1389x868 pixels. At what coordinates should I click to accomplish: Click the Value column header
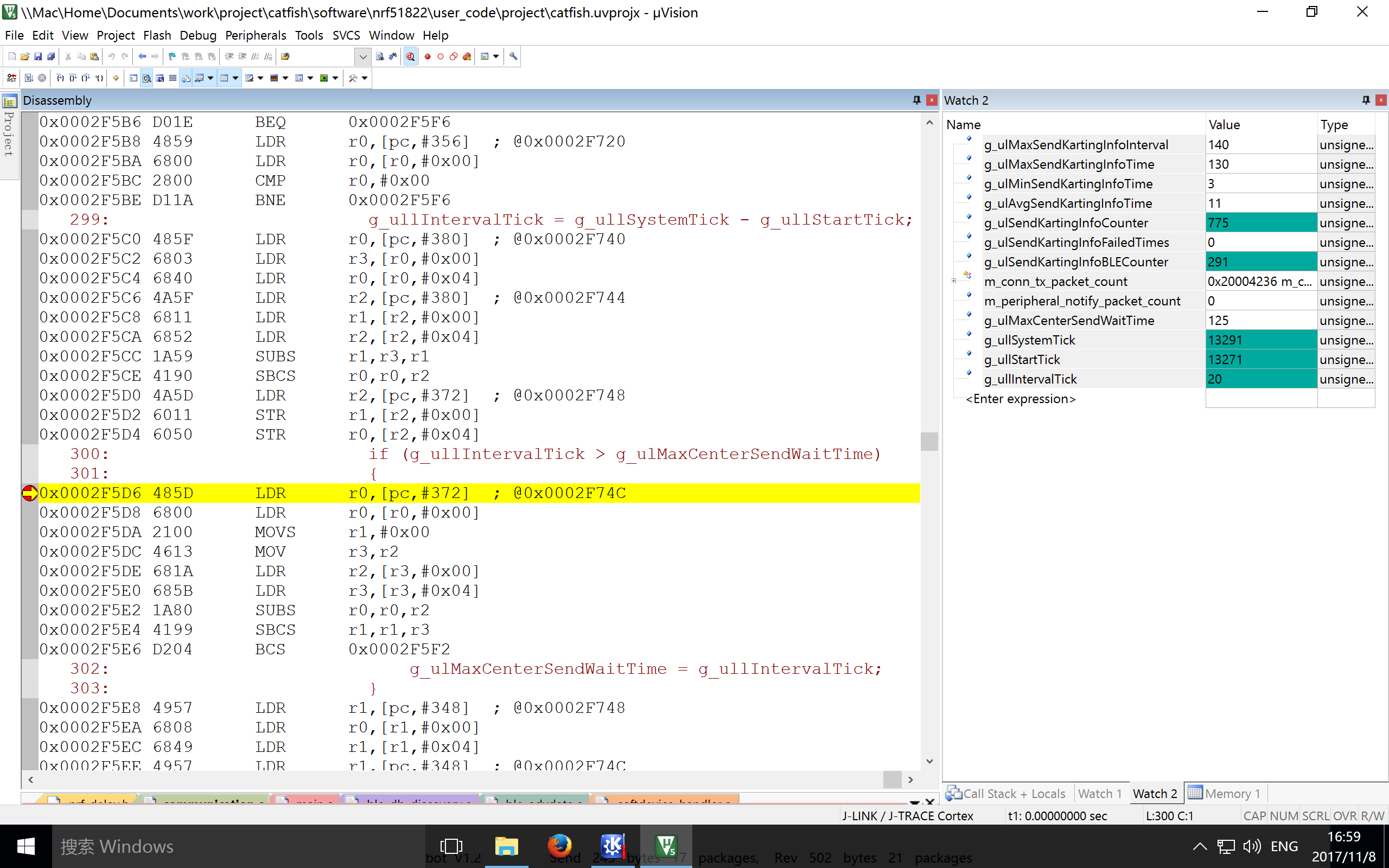click(x=1260, y=125)
